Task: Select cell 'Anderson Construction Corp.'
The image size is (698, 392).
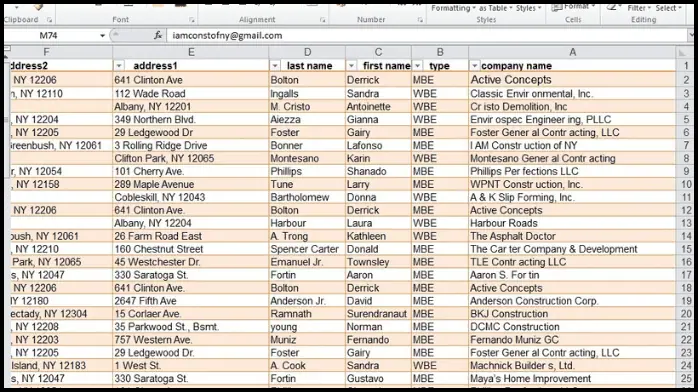Action: 572,301
